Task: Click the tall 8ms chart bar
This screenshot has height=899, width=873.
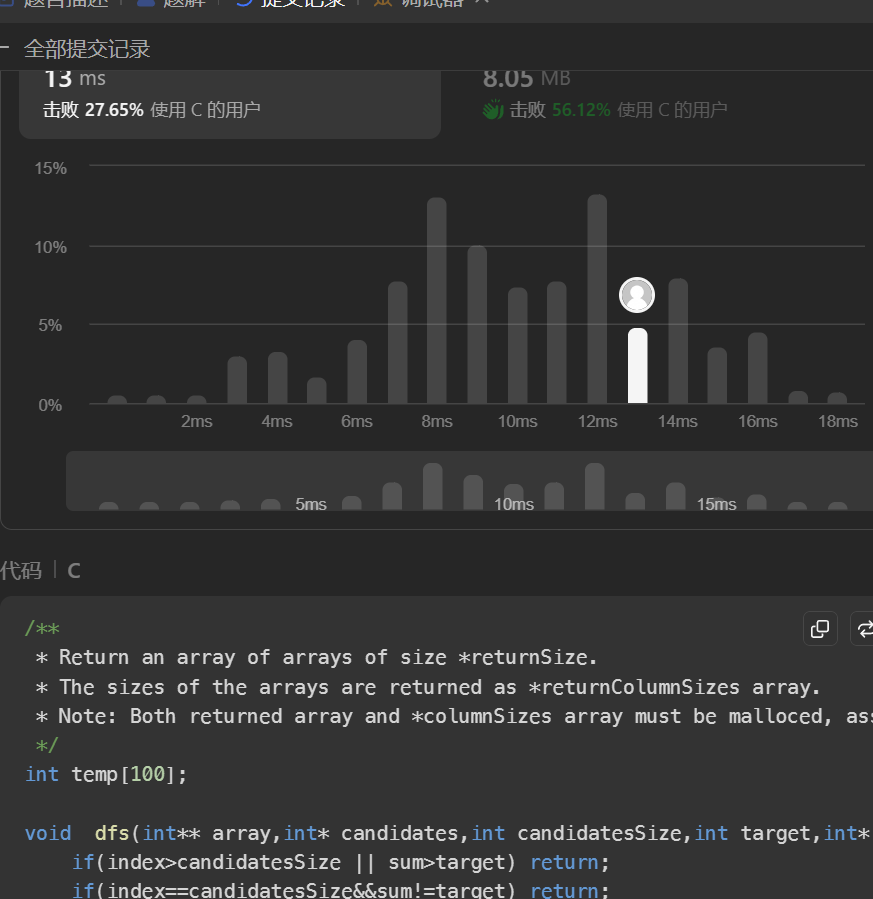Action: click(x=437, y=300)
